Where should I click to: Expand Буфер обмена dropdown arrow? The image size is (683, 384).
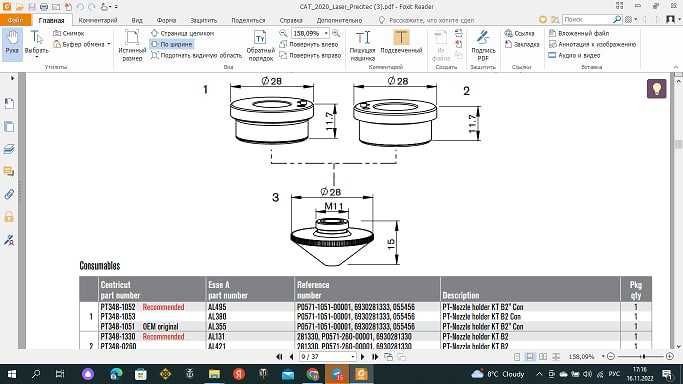[x=108, y=44]
